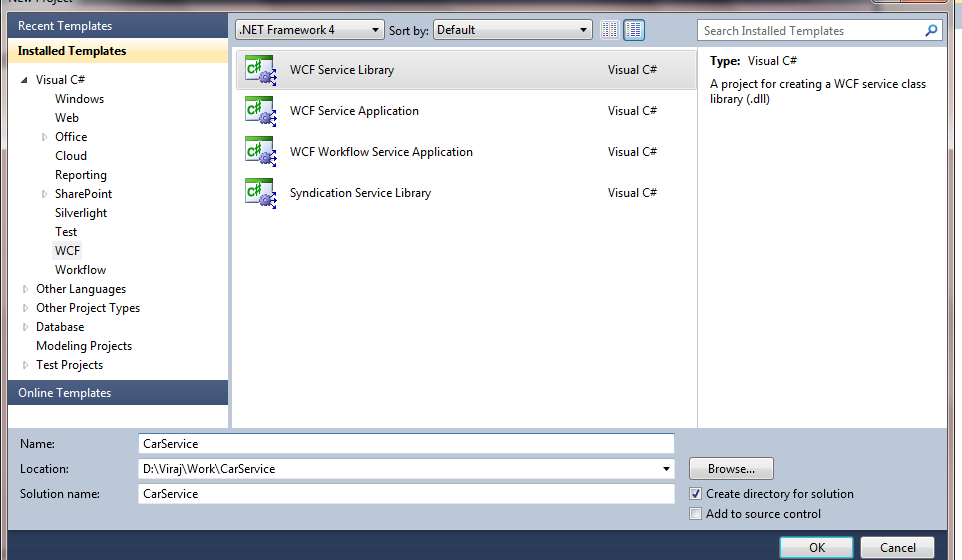Click the WCF Workflow Service Application icon
The image size is (962, 560).
260,152
